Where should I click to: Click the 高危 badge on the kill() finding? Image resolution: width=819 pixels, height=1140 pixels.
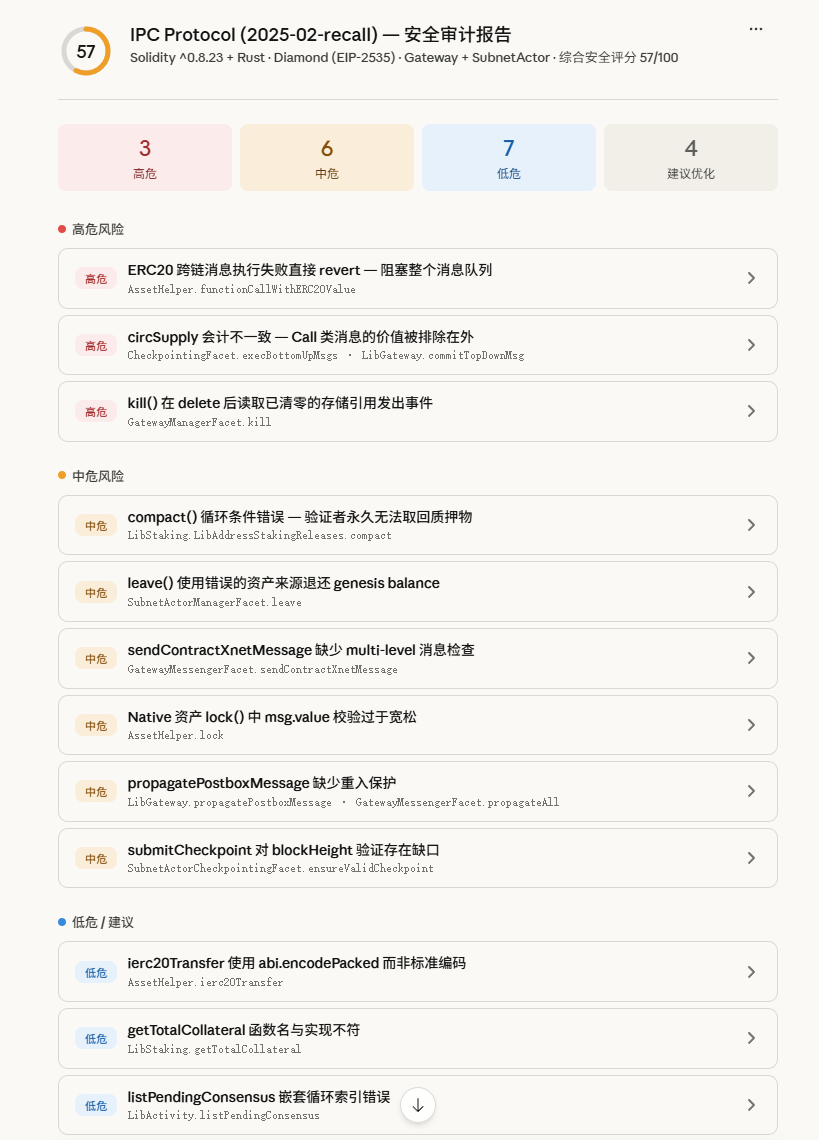tap(96, 411)
